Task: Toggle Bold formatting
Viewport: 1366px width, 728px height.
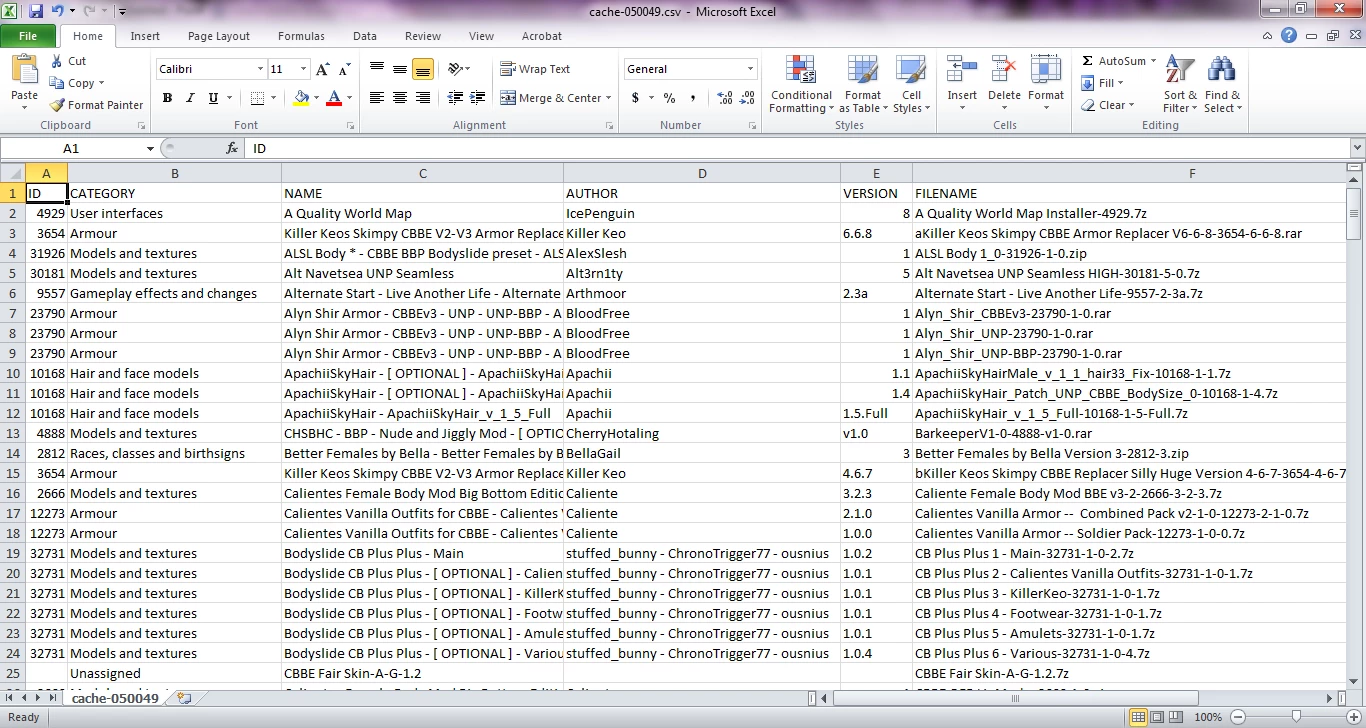Action: click(x=167, y=98)
